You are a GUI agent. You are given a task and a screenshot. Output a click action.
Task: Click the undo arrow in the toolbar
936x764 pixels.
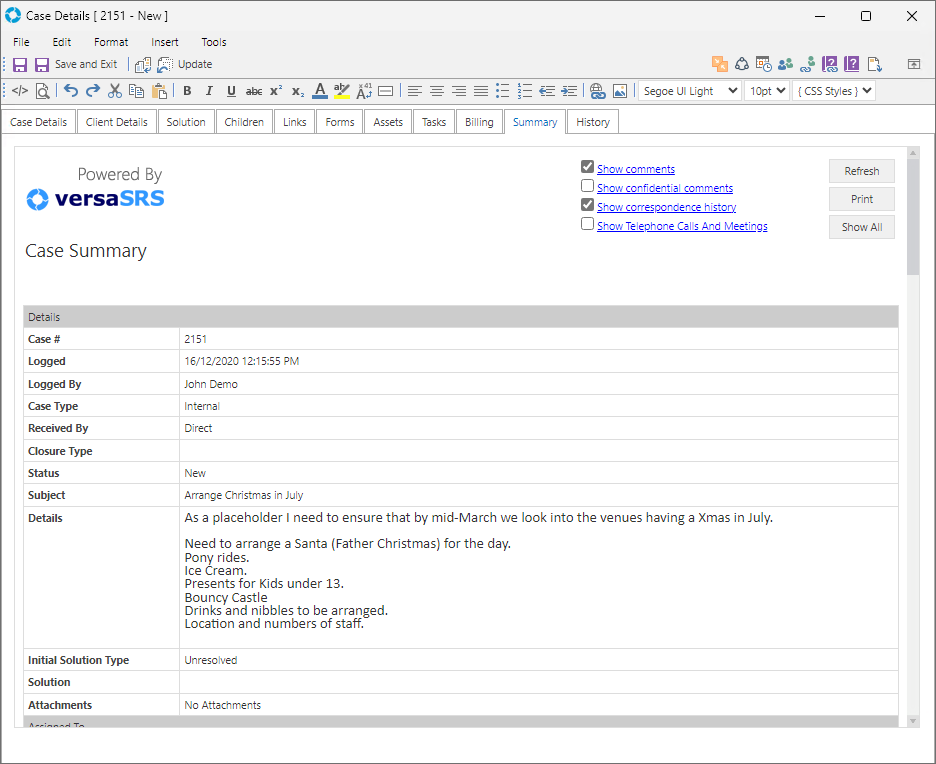pos(71,91)
